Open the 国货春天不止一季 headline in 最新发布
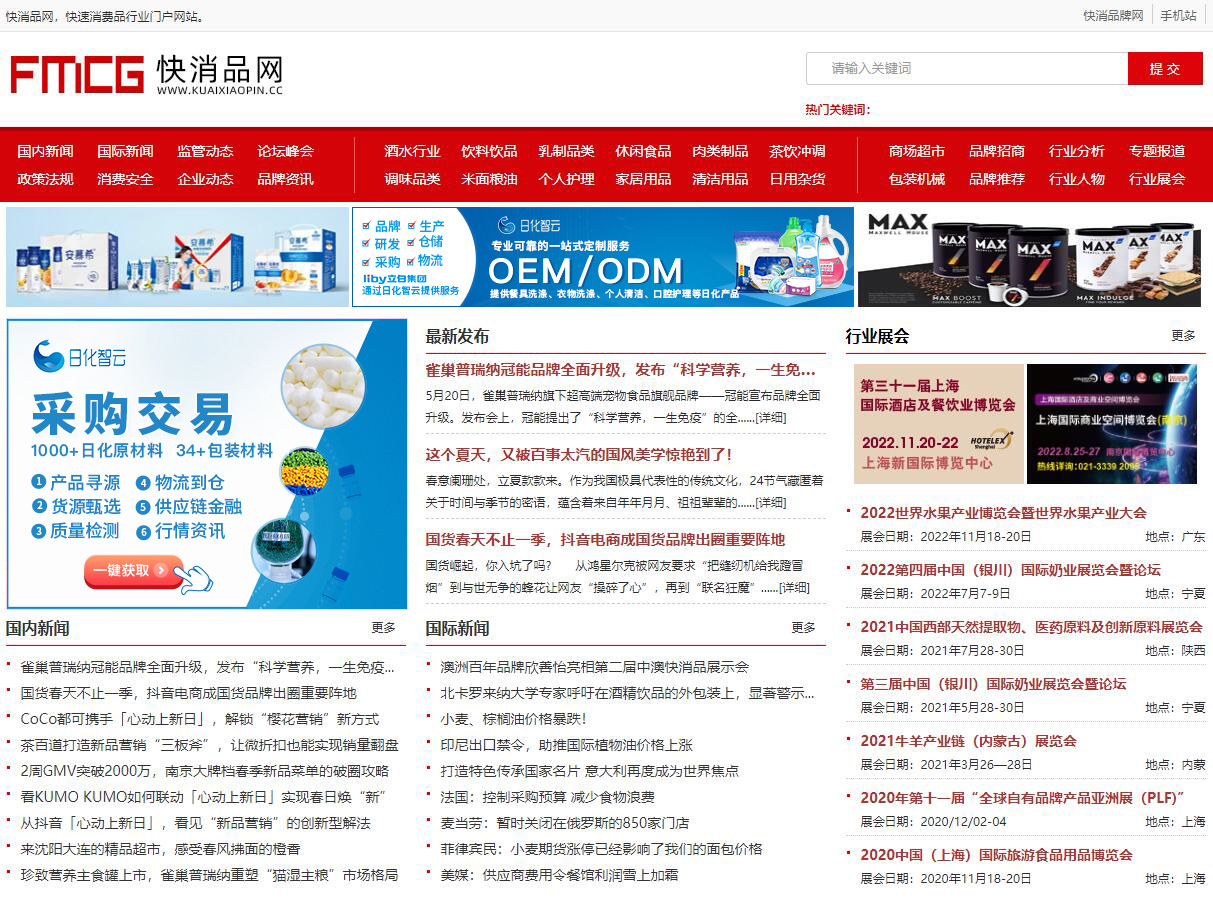This screenshot has height=902, width=1213. pos(605,539)
